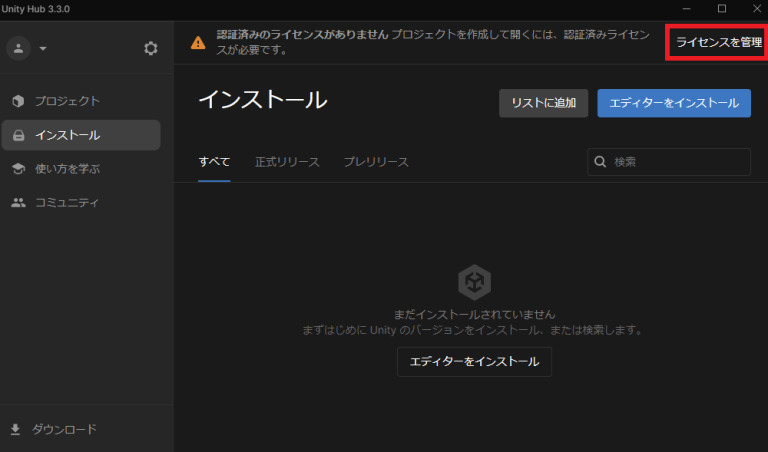768x452 pixels.
Task: Switch to the プレリリース tab
Action: click(376, 161)
